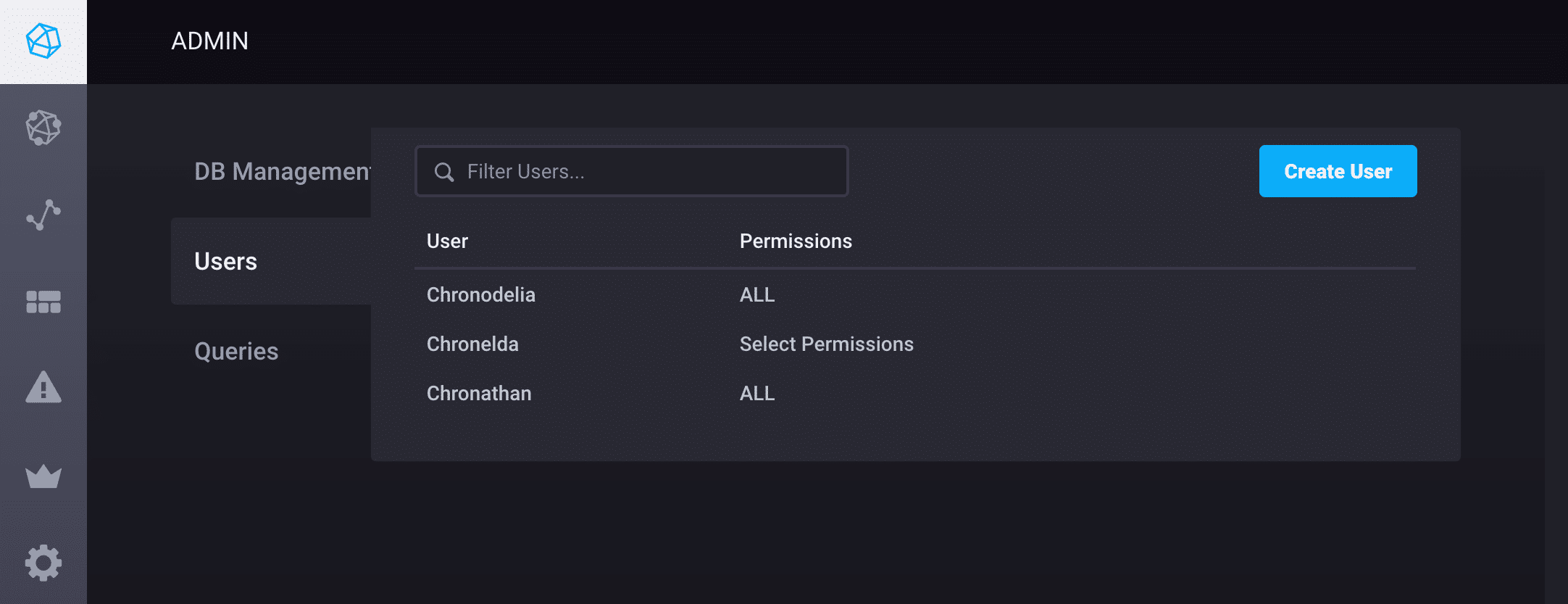Select the Admin crown icon
Viewport: 1568px width, 604px height.
(x=43, y=476)
